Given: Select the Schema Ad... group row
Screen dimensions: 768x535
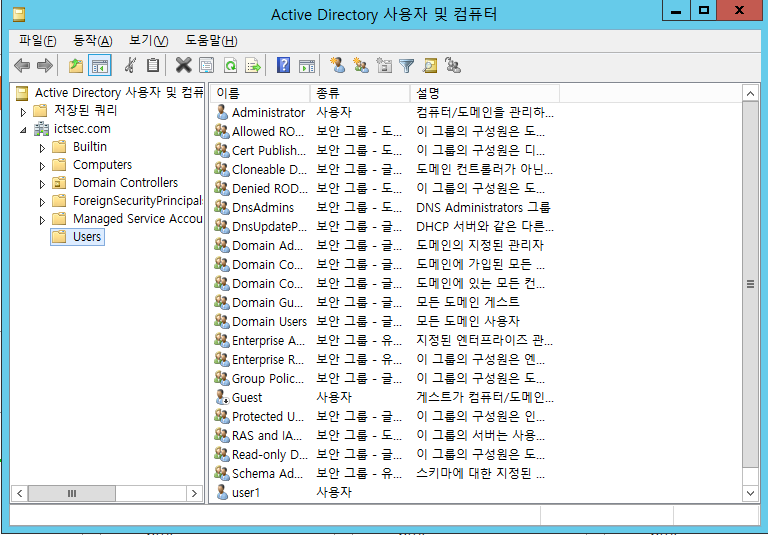Looking at the screenshot, I should [384, 473].
